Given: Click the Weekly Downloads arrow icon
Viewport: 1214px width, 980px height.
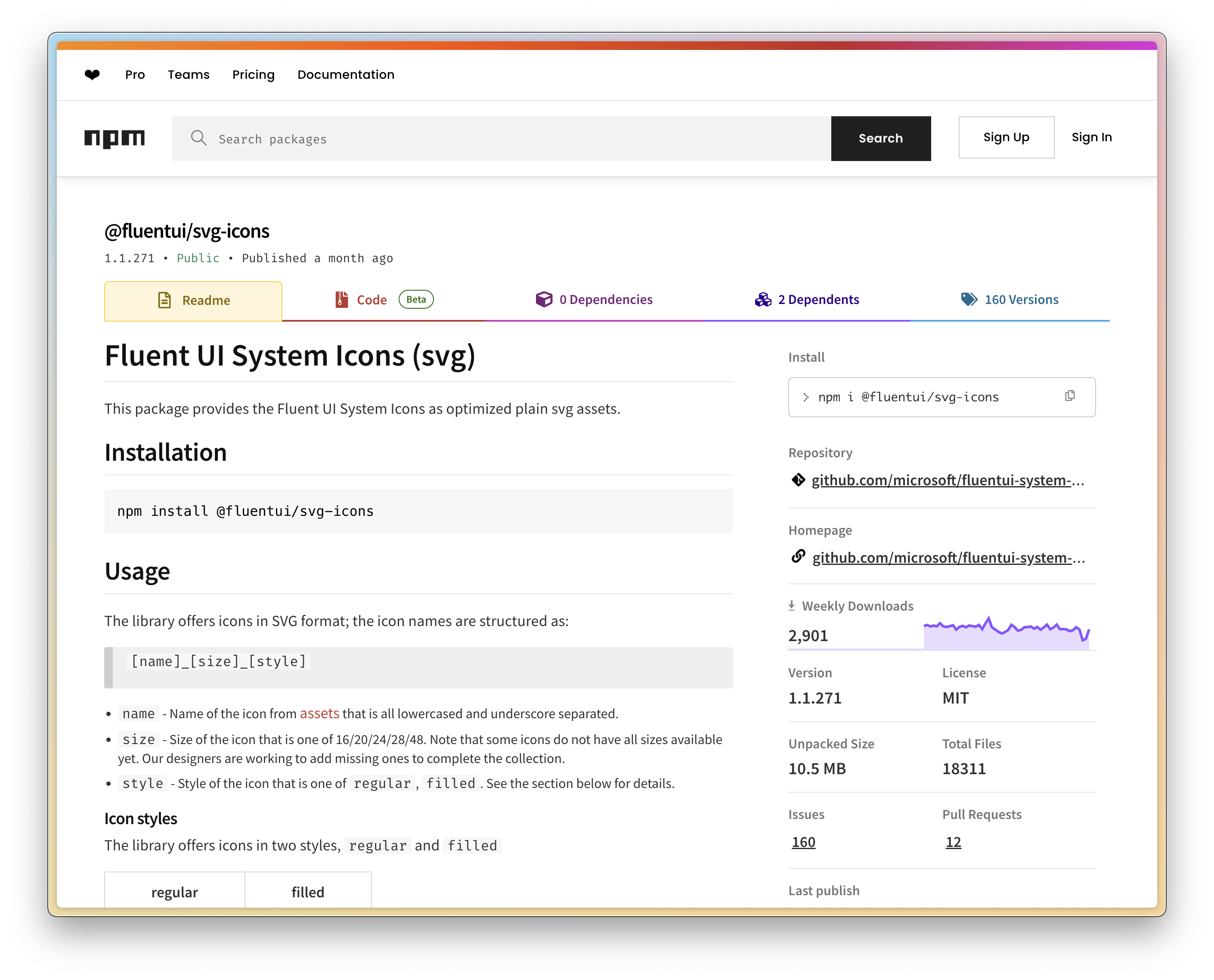Looking at the screenshot, I should pos(791,605).
